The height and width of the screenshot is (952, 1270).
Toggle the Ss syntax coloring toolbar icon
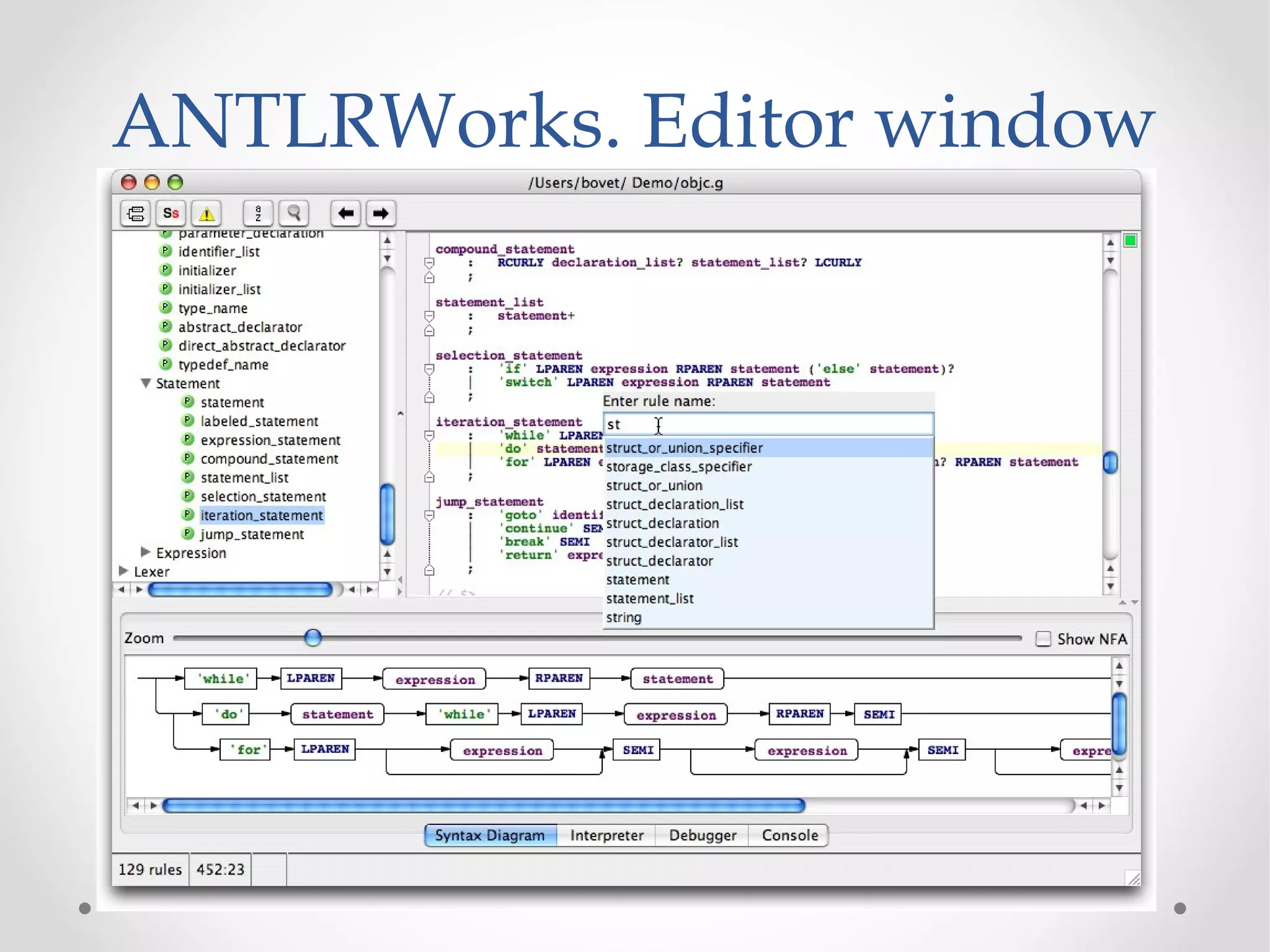(x=171, y=213)
